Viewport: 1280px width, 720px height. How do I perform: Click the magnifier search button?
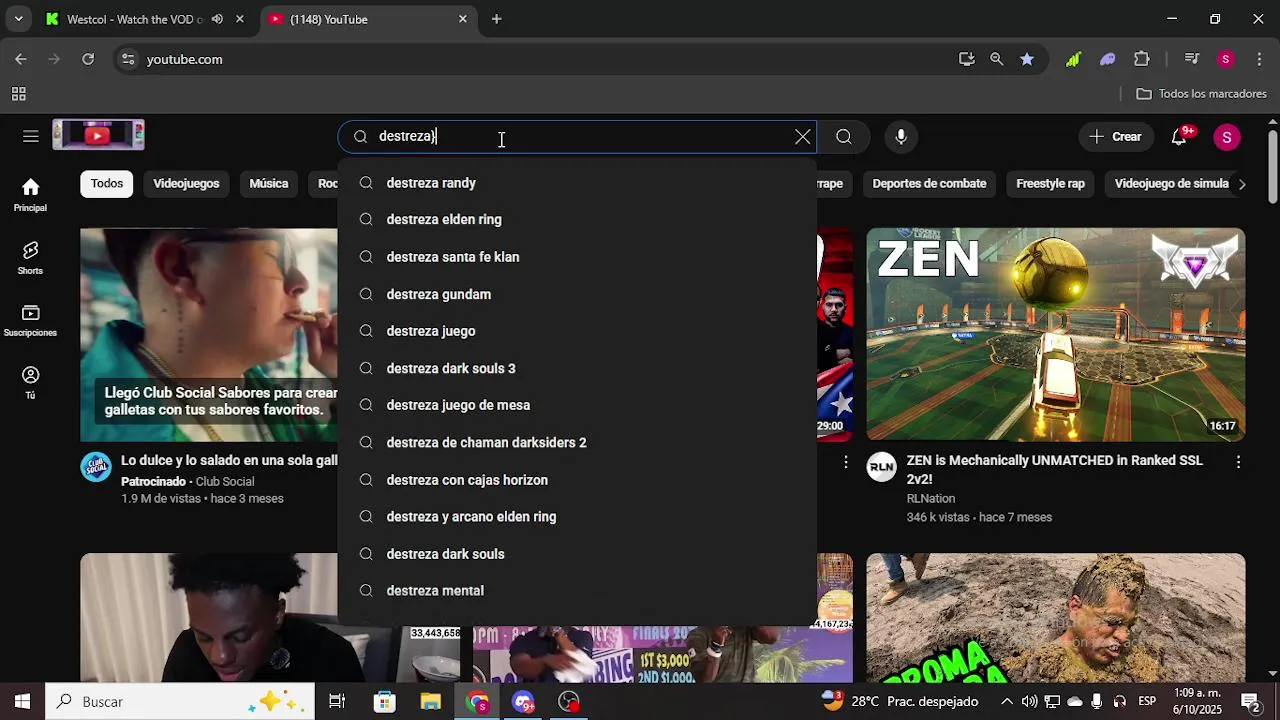(844, 137)
